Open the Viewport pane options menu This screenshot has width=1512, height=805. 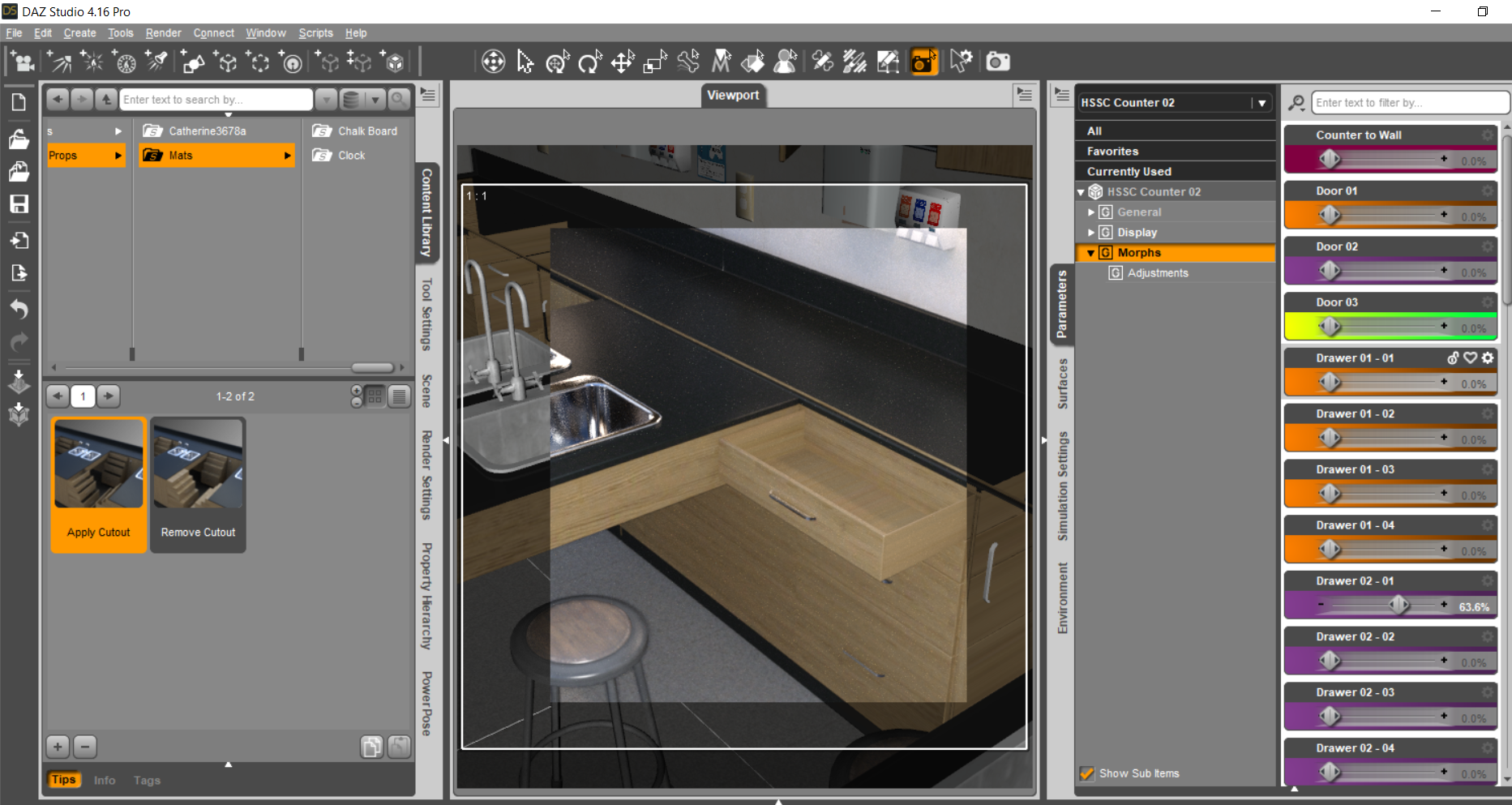pos(1025,96)
